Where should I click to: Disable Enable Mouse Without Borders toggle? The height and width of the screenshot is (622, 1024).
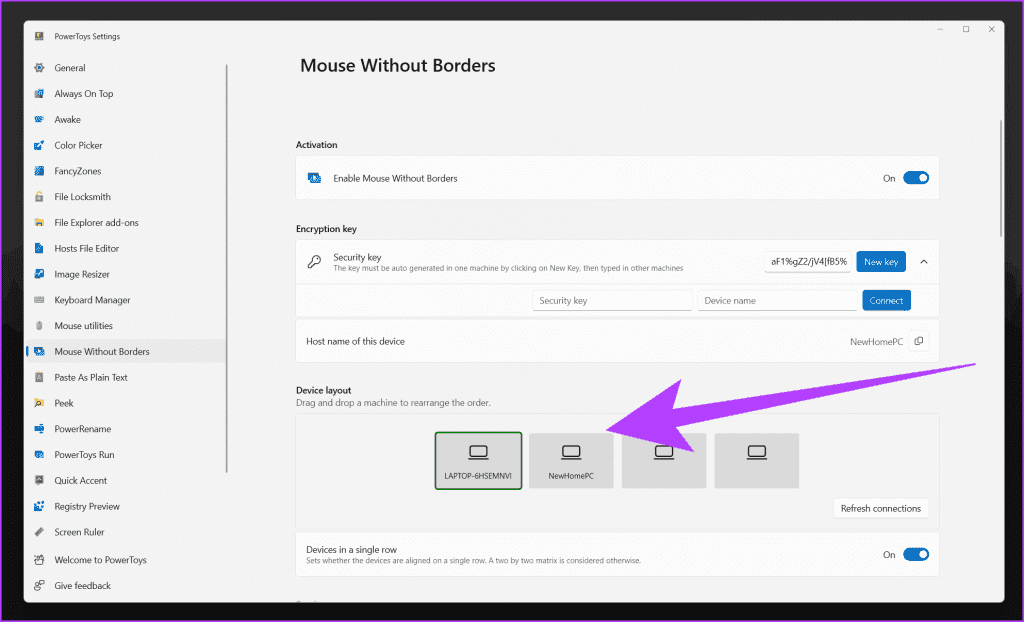pos(916,178)
